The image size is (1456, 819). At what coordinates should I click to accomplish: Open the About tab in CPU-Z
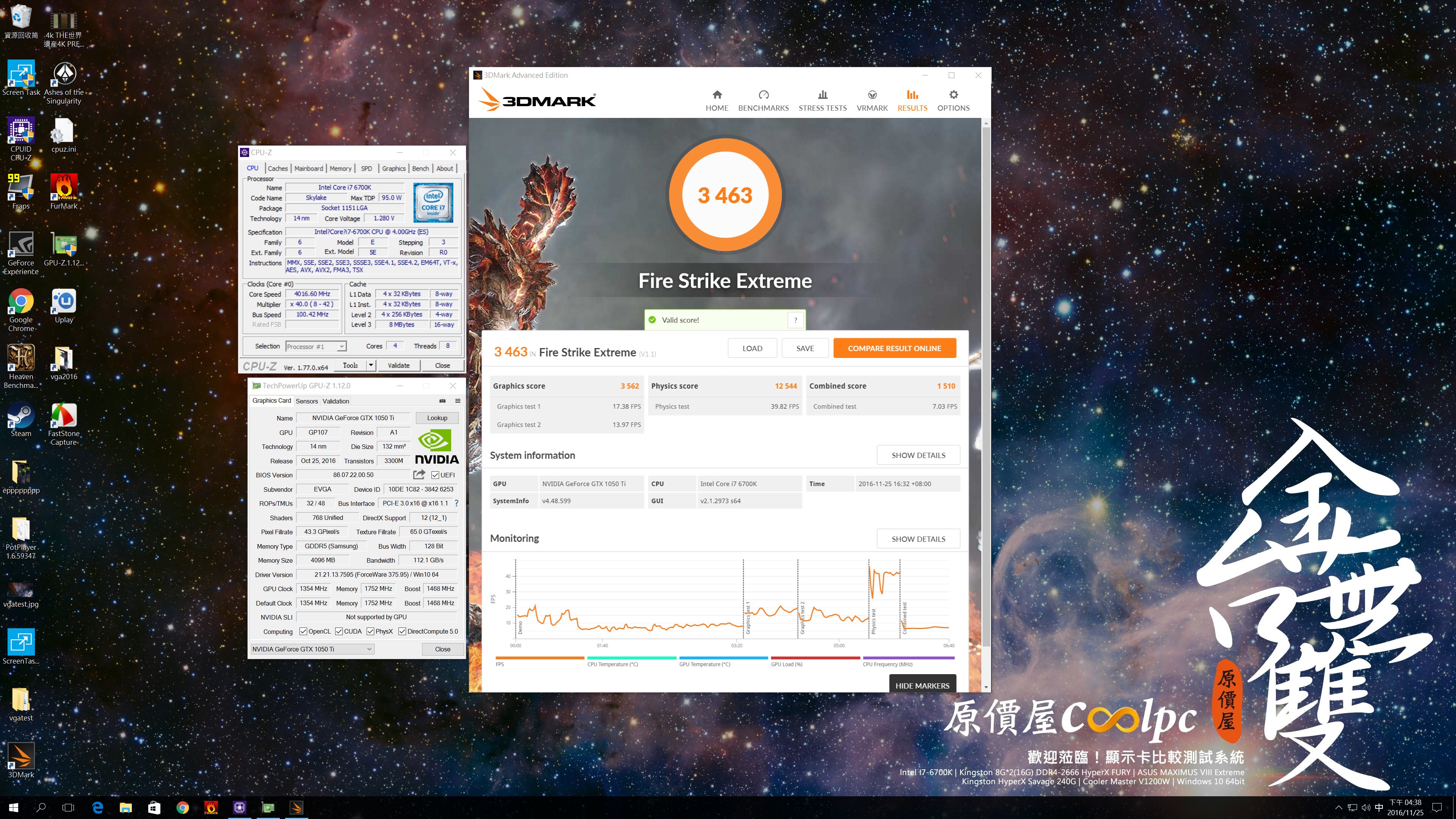[x=445, y=168]
